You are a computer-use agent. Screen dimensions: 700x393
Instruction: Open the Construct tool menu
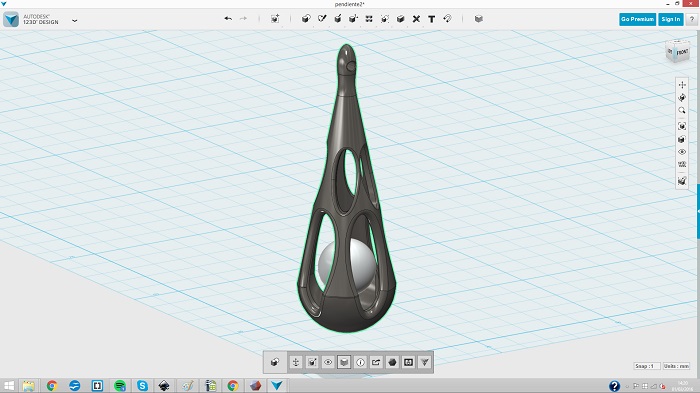coord(338,19)
